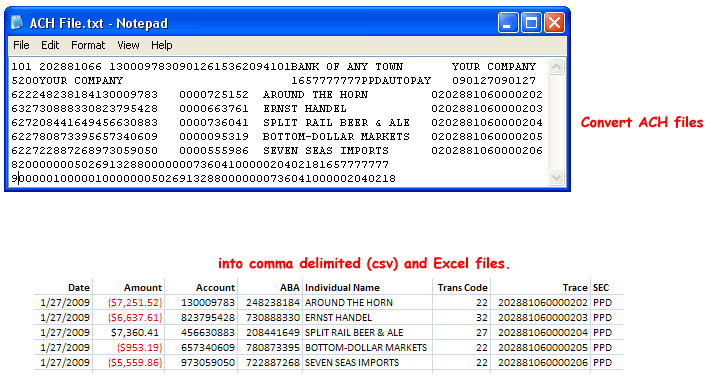Image resolution: width=709 pixels, height=375 pixels.
Task: Open the View menu
Action: point(128,45)
